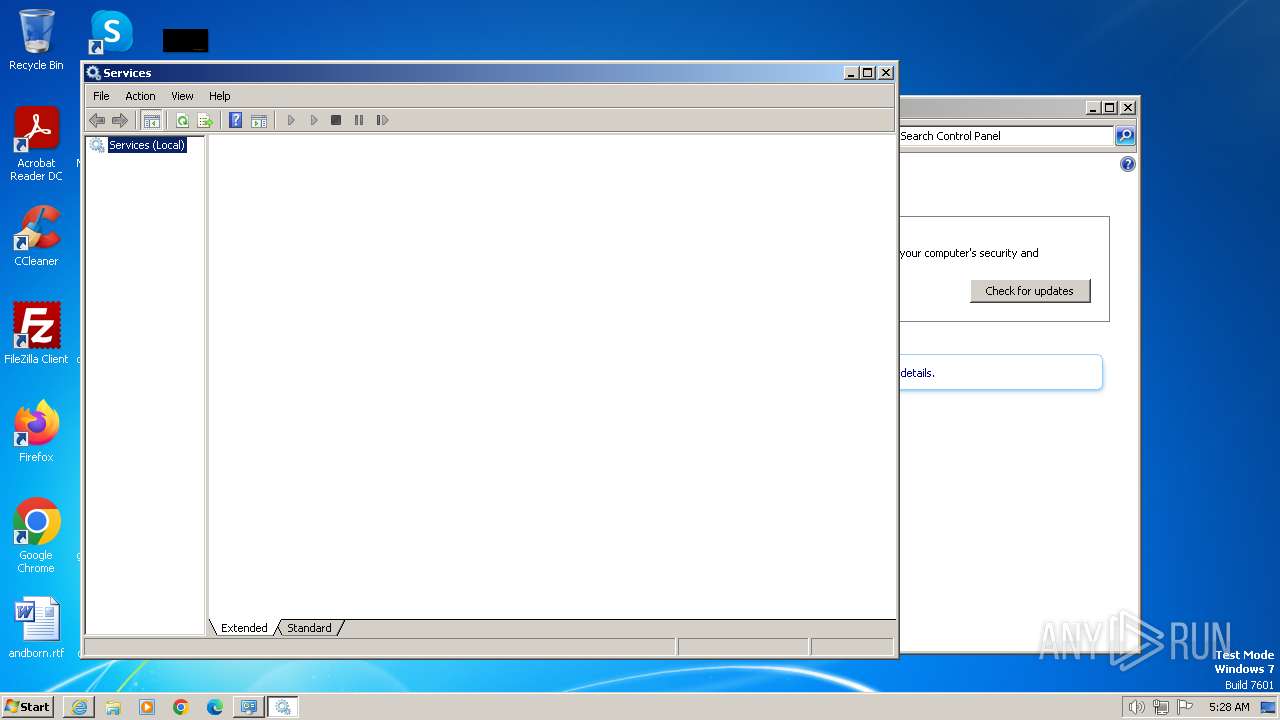
Task: Click the Forward arrow in Services toolbar
Action: point(120,120)
